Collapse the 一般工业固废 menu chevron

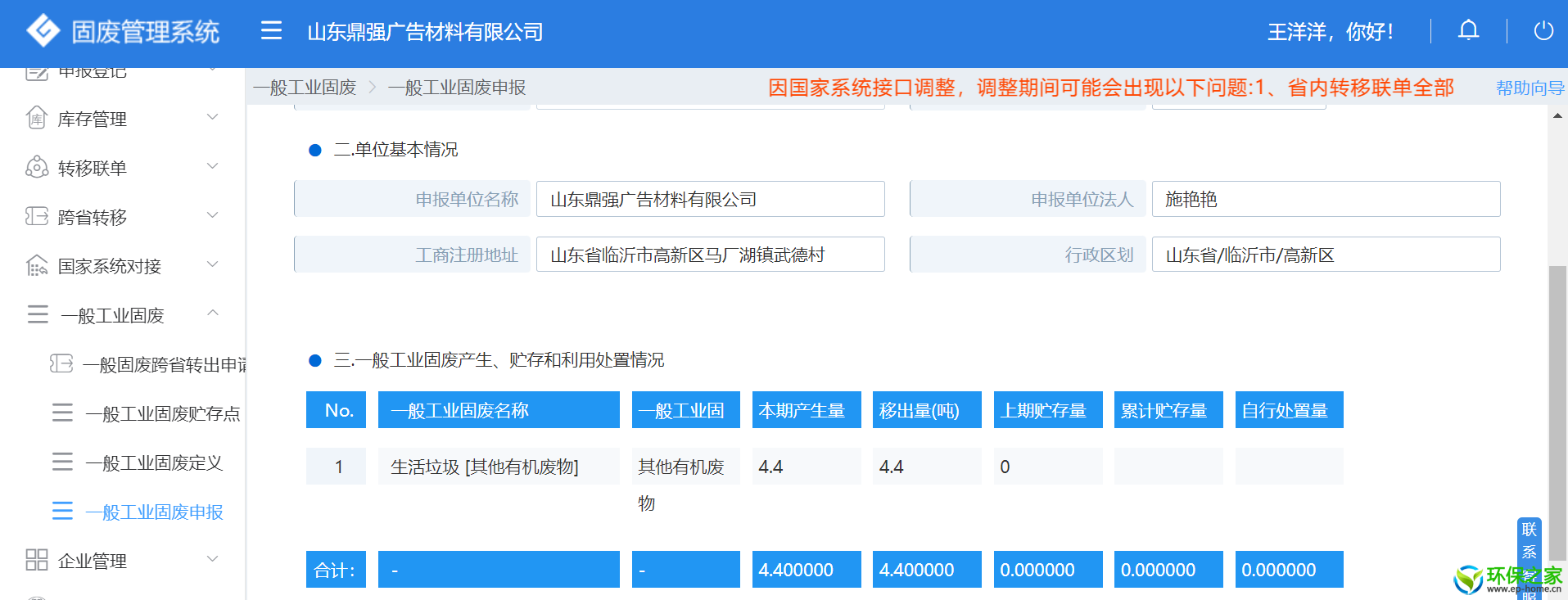click(213, 314)
